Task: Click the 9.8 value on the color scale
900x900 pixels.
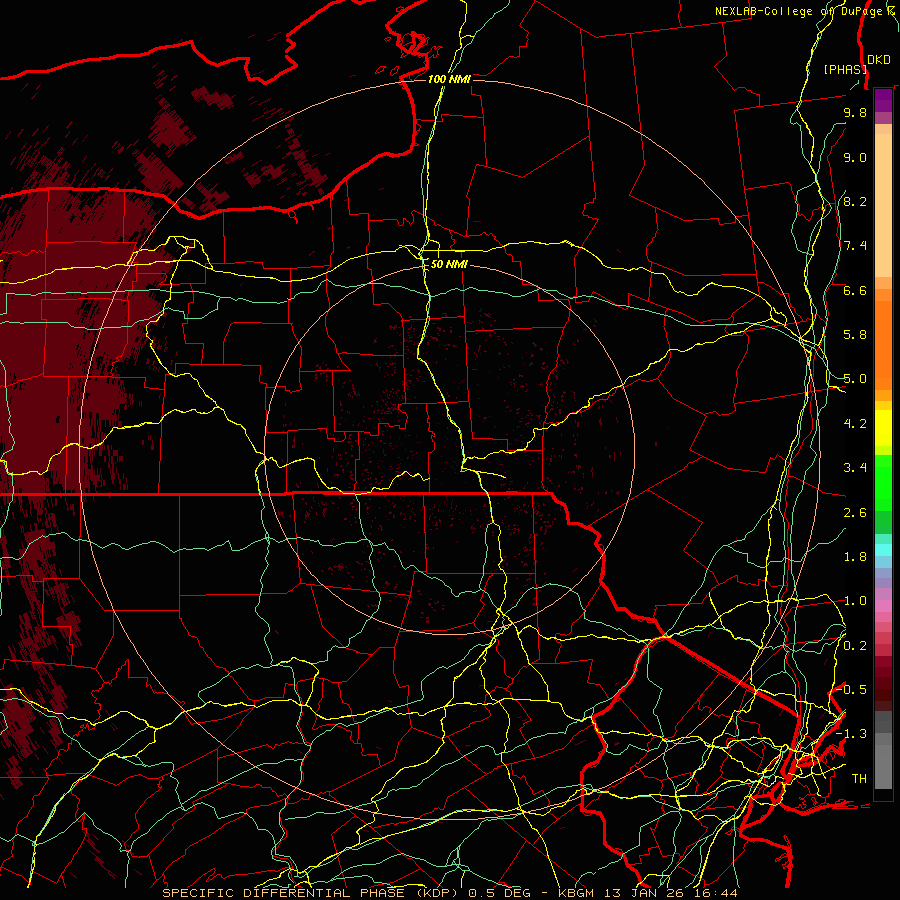Action: pyautogui.click(x=855, y=112)
